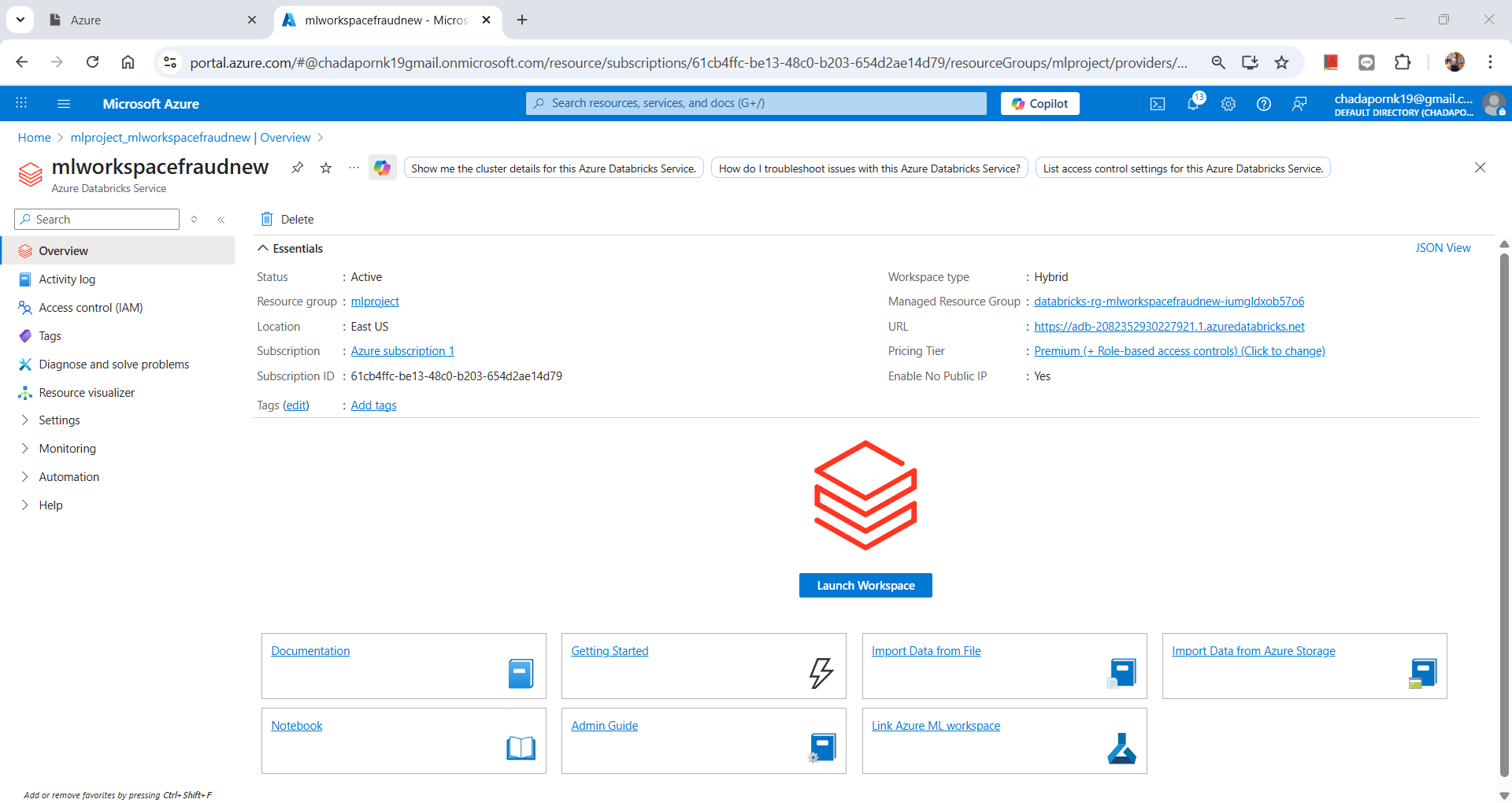The width and height of the screenshot is (1512, 803).
Task: Click 'Show me the cluster details' suggestion
Action: [x=554, y=168]
